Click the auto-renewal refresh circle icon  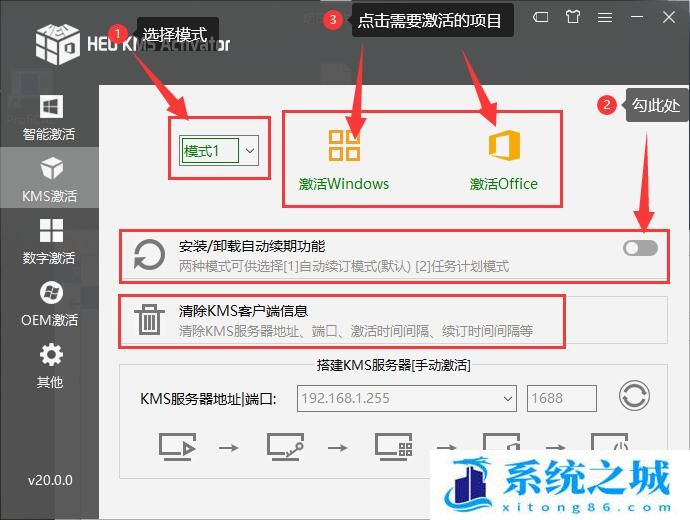point(149,255)
